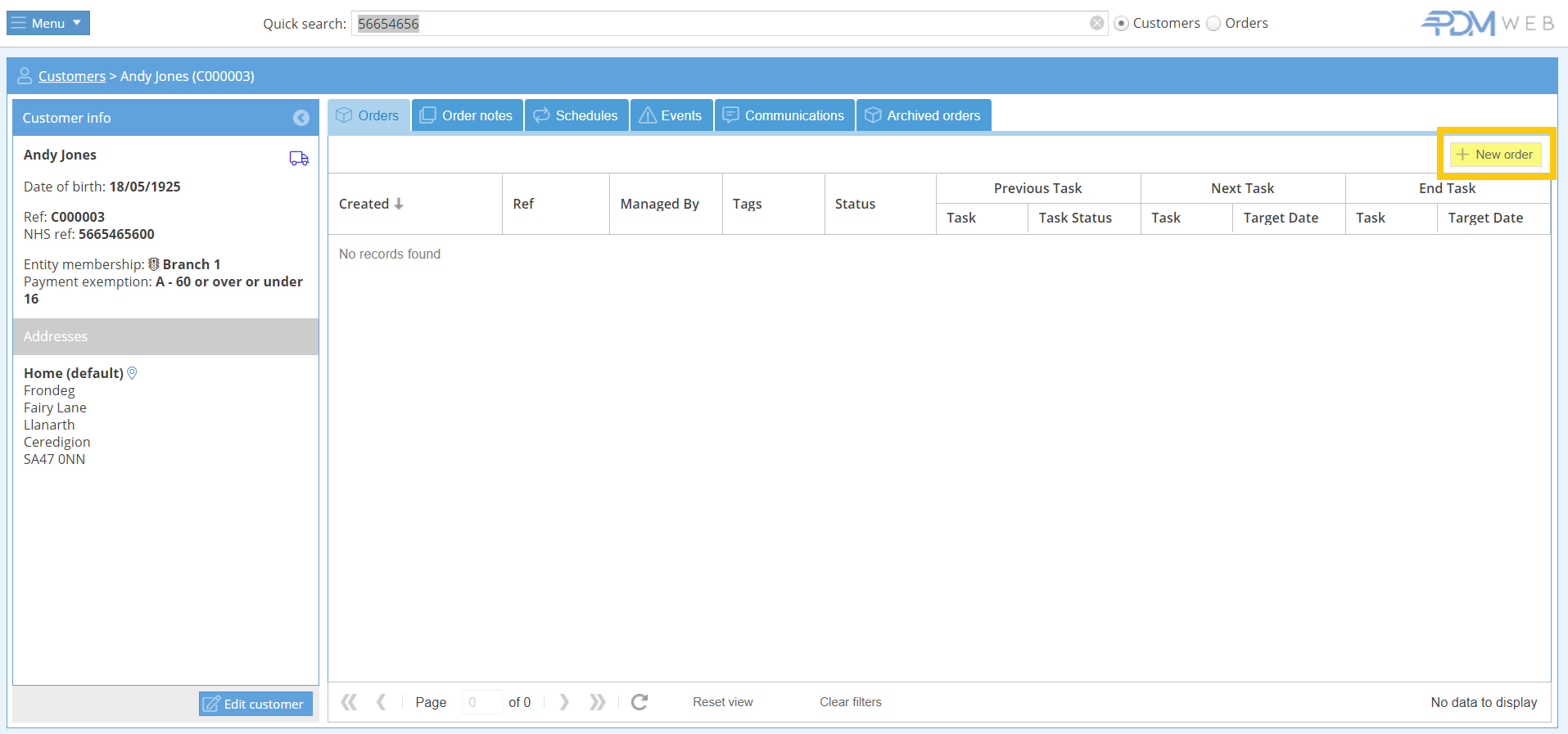
Task: Follow the Customers breadcrumb link
Action: [72, 76]
